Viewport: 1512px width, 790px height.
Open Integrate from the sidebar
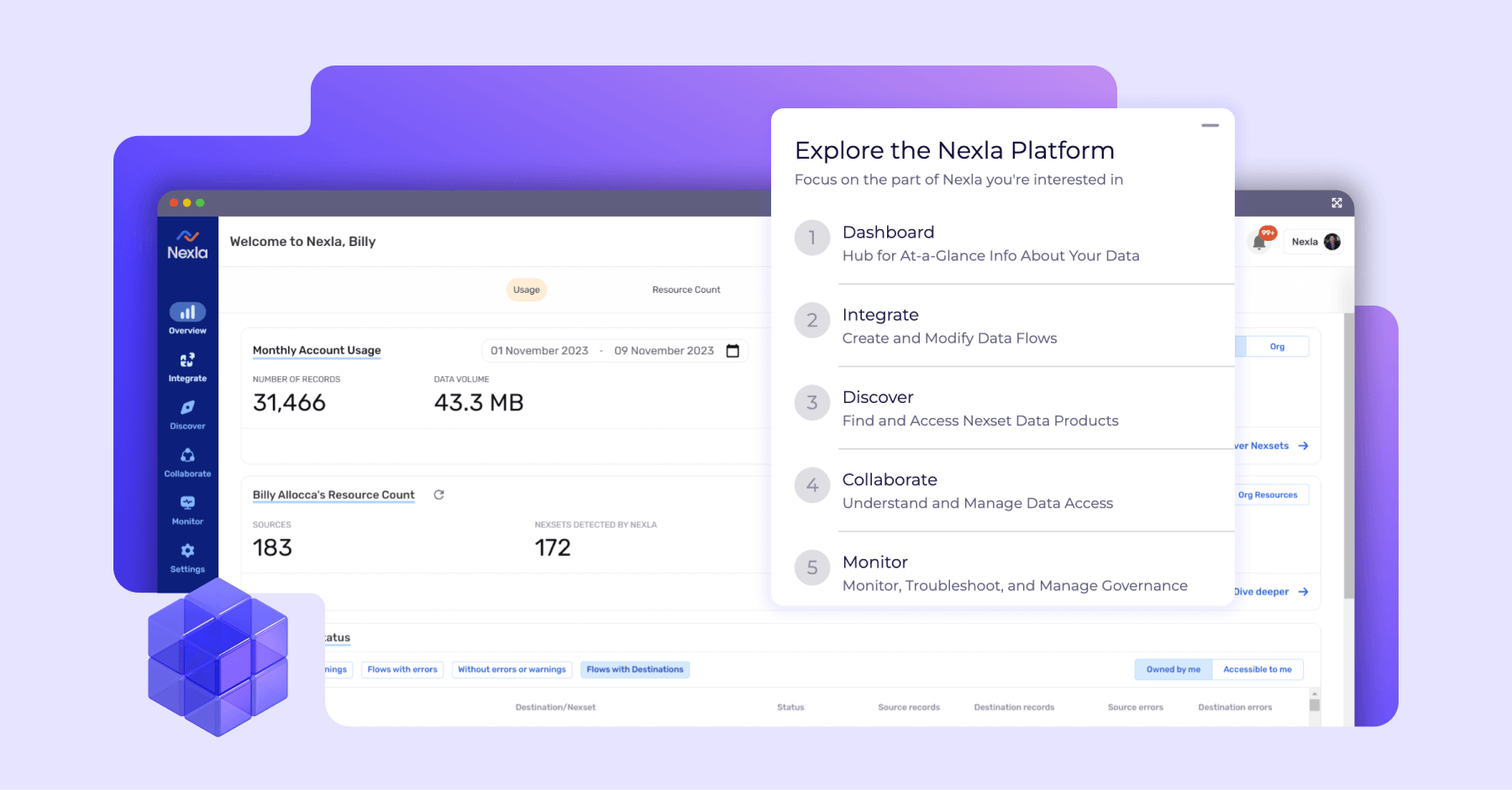[x=187, y=366]
